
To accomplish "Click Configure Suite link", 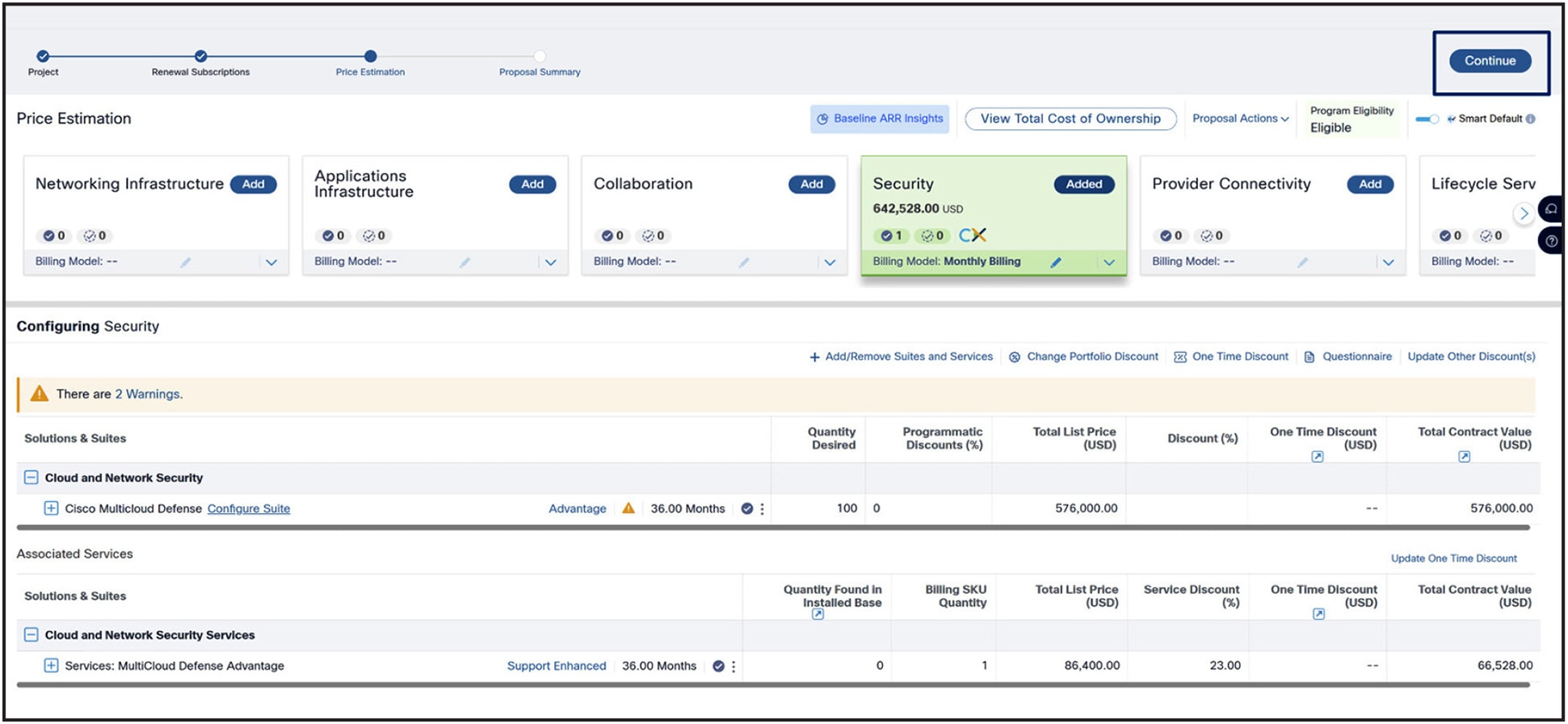I will click(249, 509).
